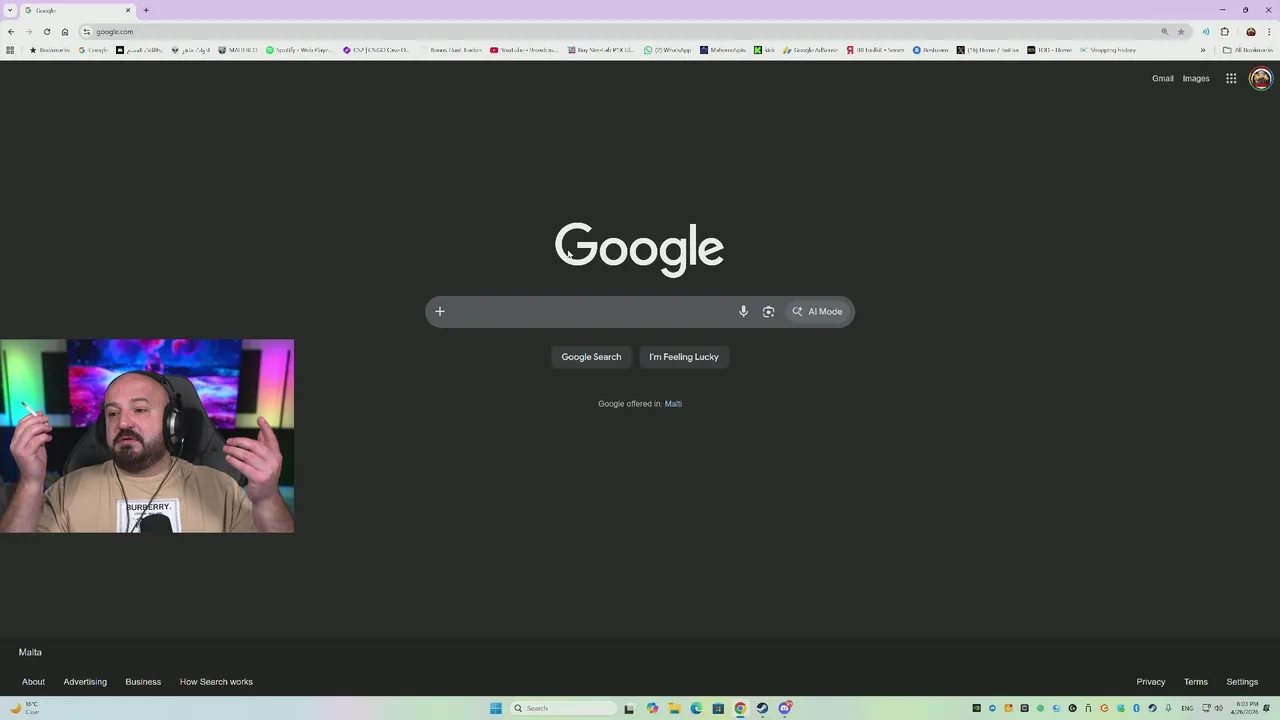Image resolution: width=1280 pixels, height=720 pixels.
Task: Open footer Settings menu
Action: (x=1242, y=682)
